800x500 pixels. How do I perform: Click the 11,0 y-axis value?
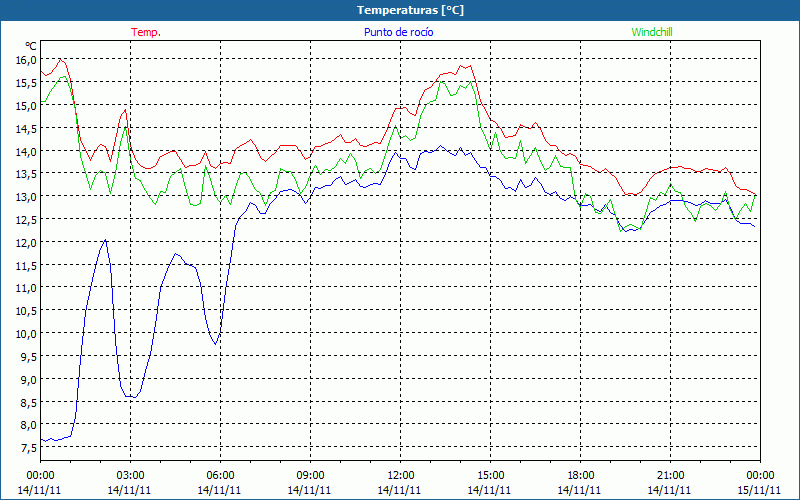27,288
